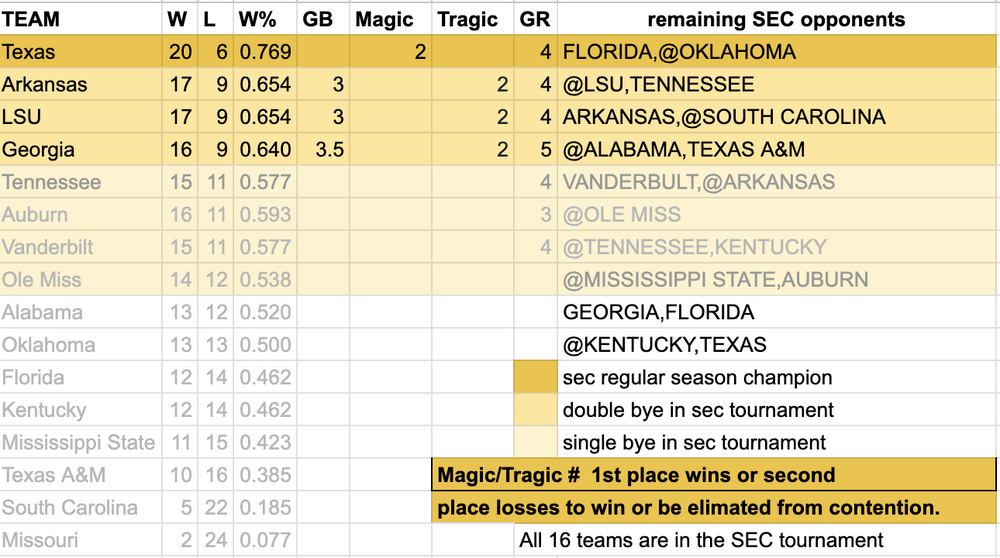Click the Texas team name cell

click(x=80, y=52)
